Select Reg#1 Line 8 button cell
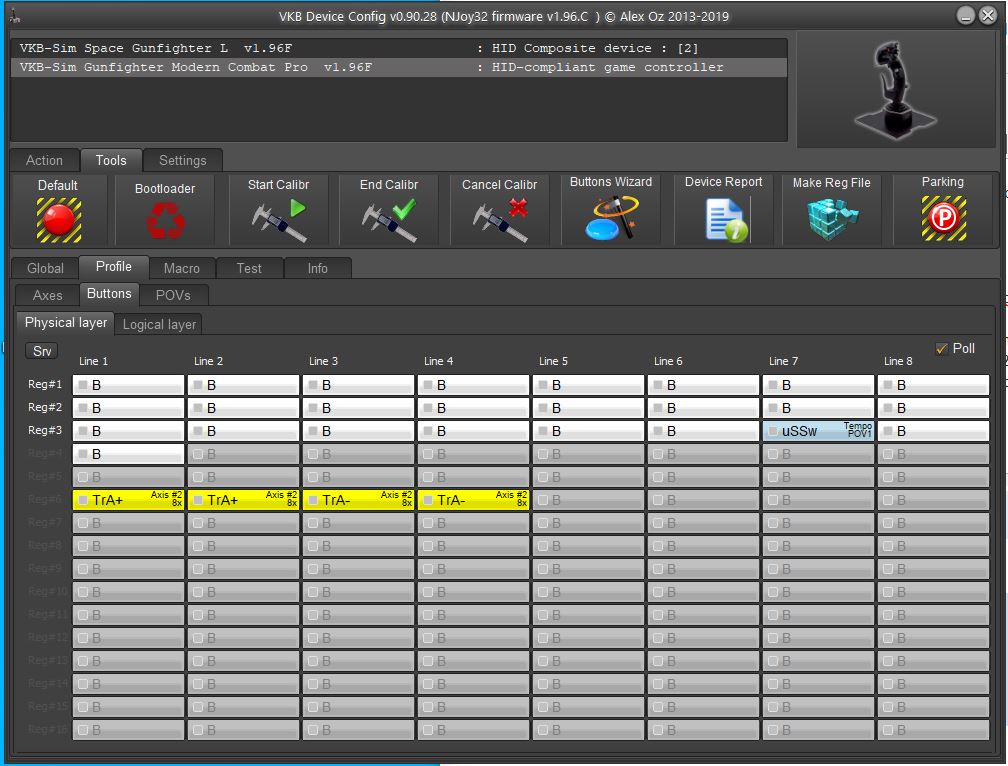 coord(933,385)
